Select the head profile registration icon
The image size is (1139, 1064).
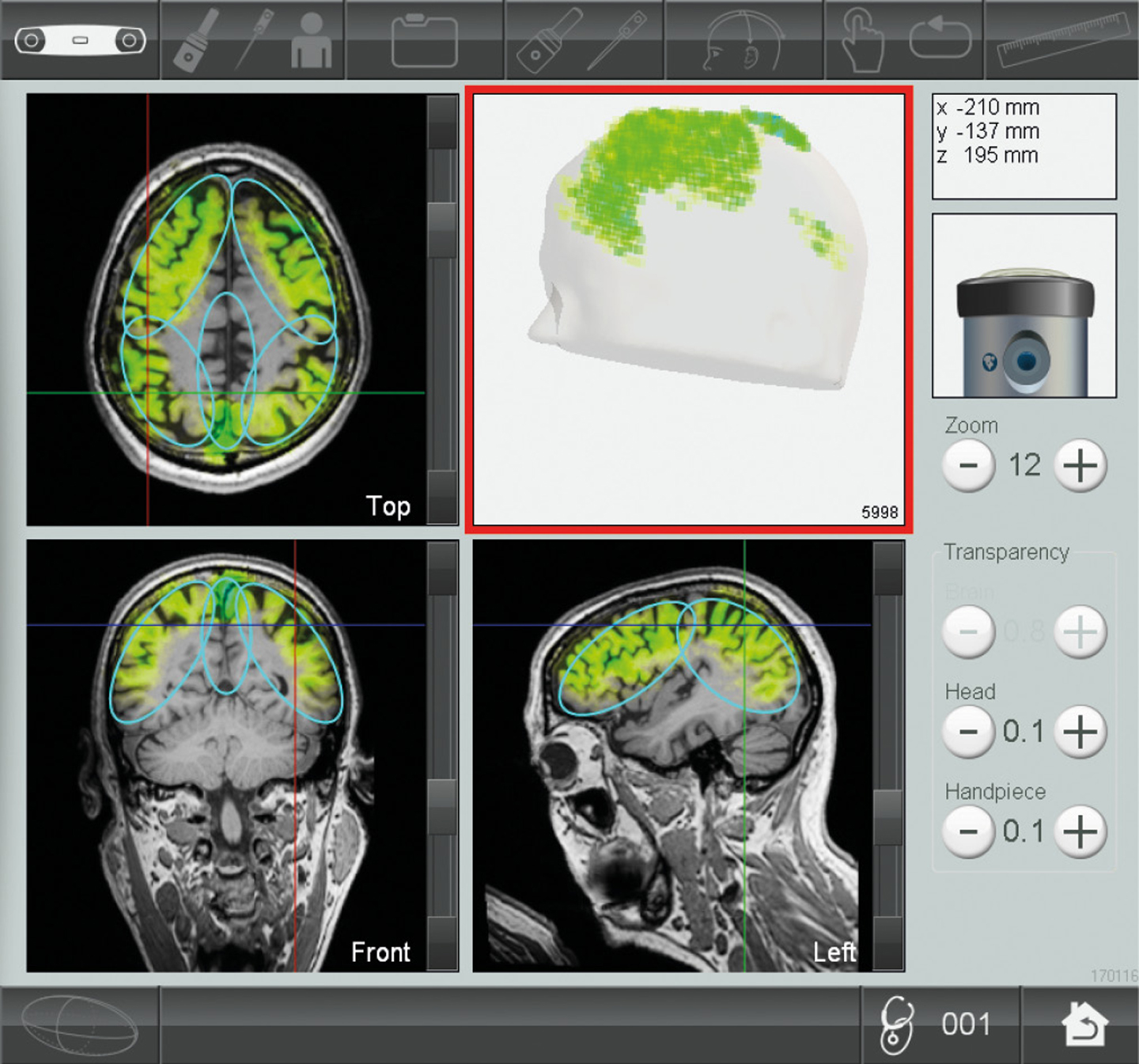pyautogui.click(x=743, y=40)
